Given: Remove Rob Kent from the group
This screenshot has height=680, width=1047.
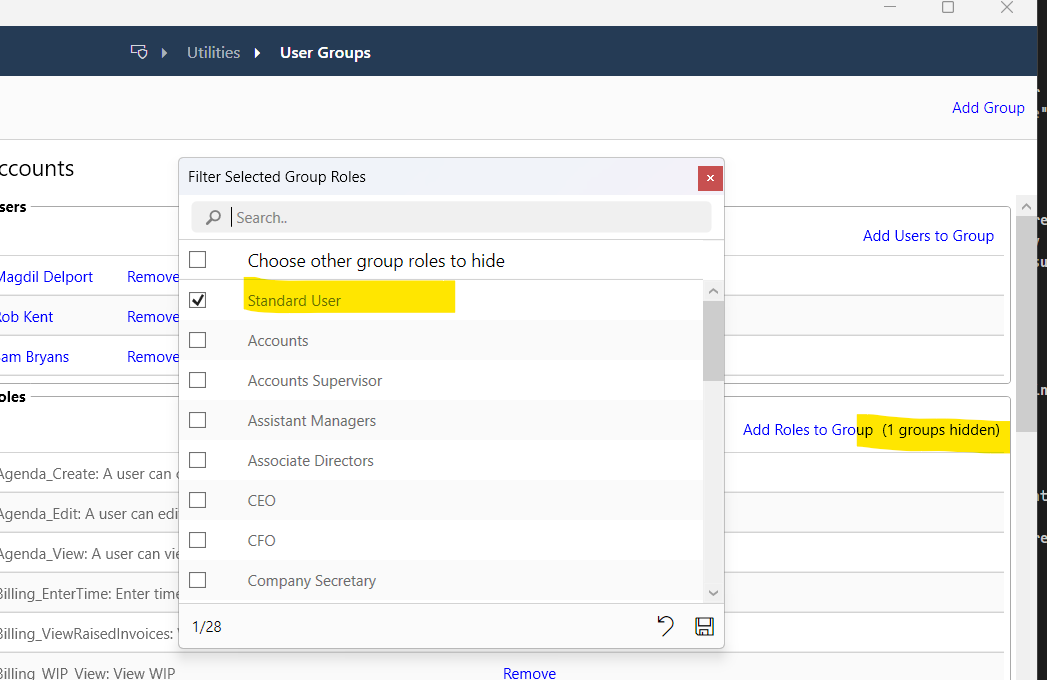Looking at the screenshot, I should [153, 317].
